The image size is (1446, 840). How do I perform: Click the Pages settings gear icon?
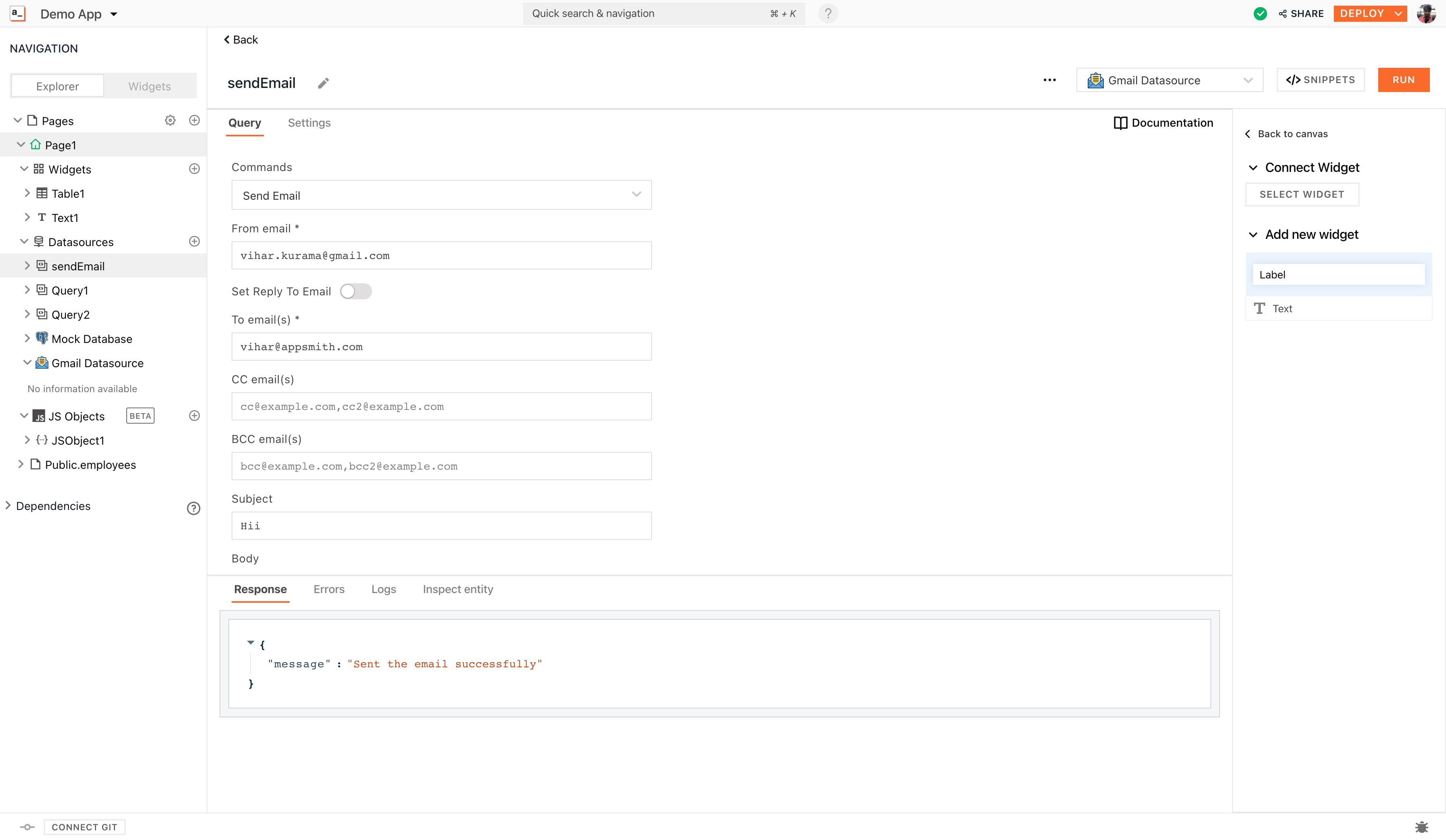point(170,121)
